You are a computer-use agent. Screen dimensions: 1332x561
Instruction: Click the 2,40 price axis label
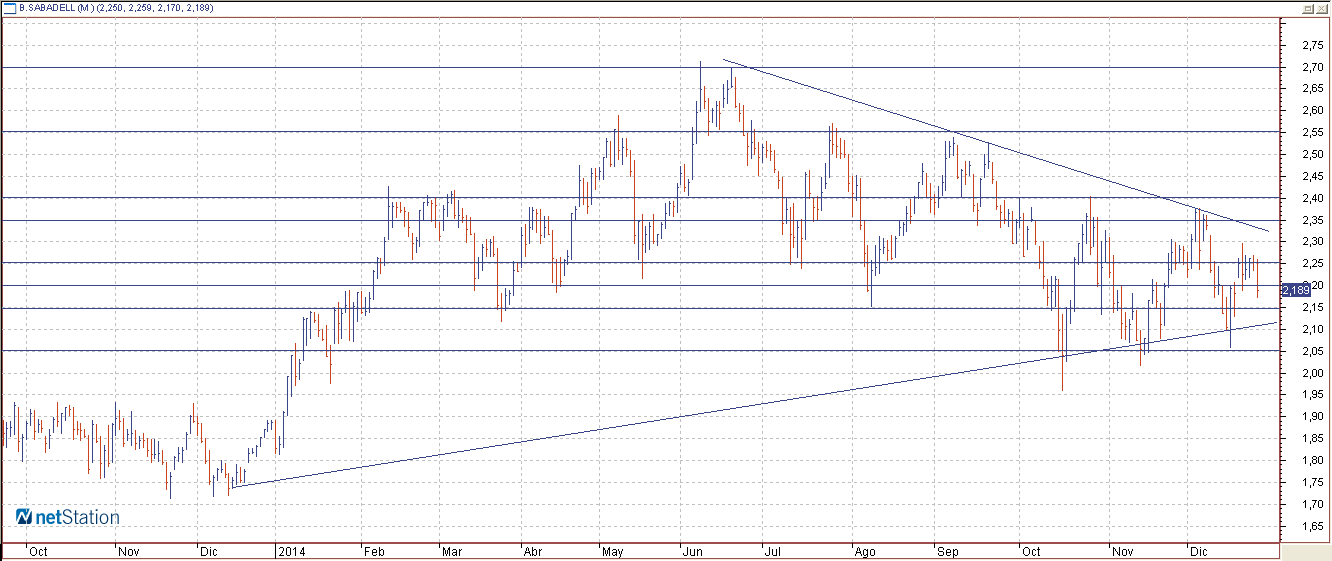(x=1313, y=198)
